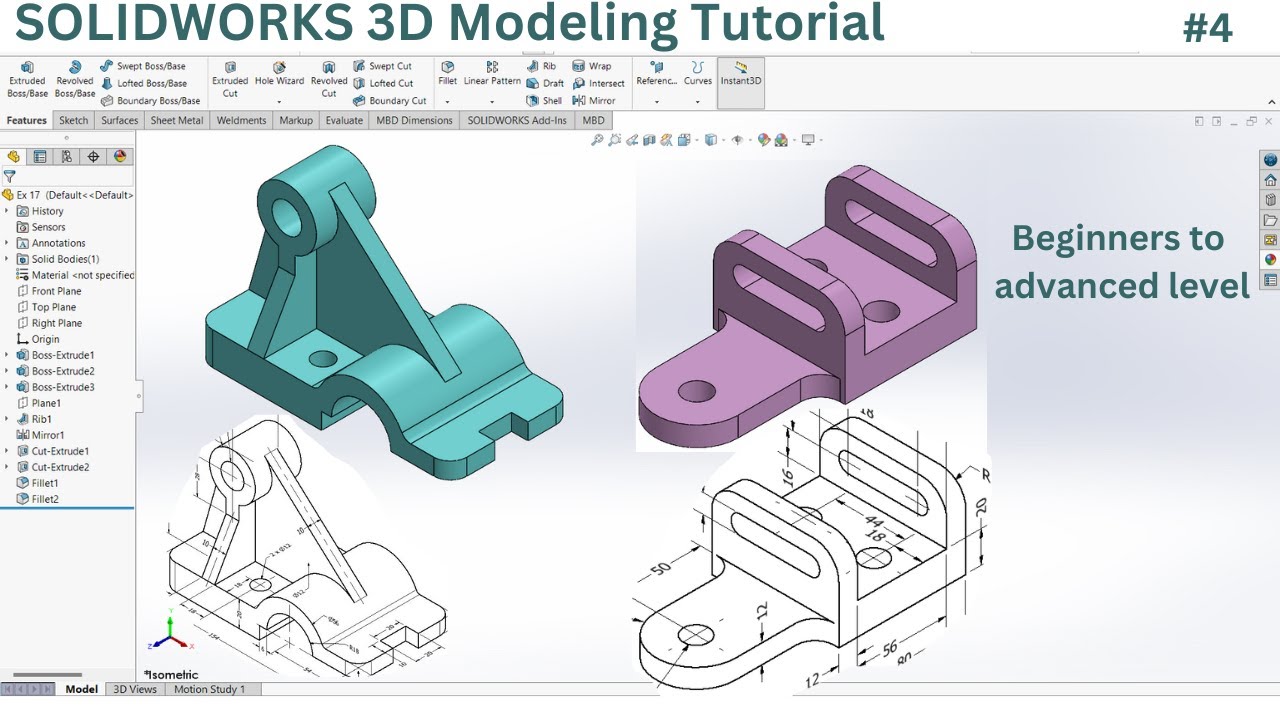Open the Section View tool
This screenshot has width=1280, height=720.
pos(650,140)
